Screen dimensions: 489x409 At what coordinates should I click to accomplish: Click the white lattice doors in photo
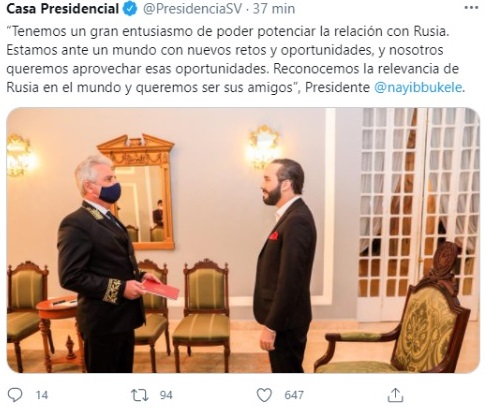pyautogui.click(x=419, y=213)
